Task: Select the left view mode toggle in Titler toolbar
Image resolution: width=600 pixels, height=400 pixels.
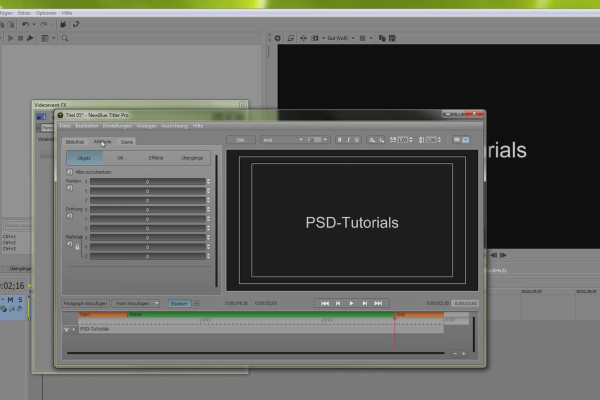Action: coord(457,140)
